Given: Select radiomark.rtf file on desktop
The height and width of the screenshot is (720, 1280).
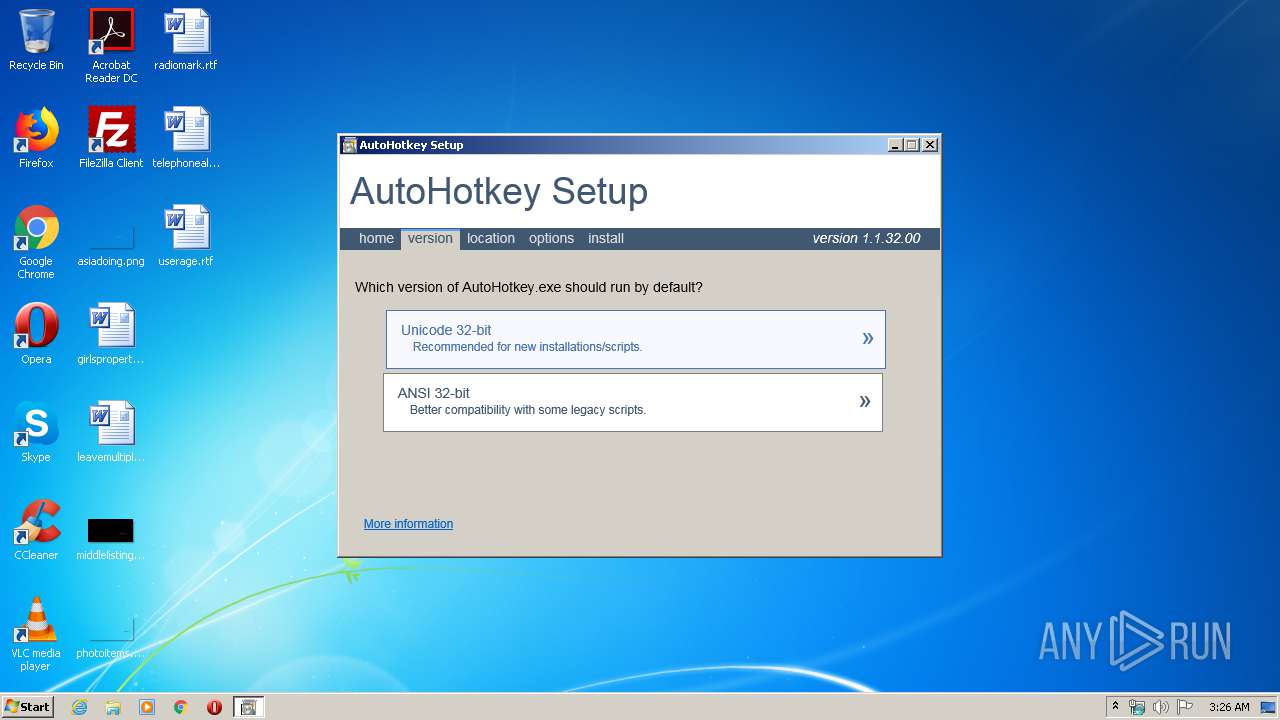Looking at the screenshot, I should (x=186, y=40).
